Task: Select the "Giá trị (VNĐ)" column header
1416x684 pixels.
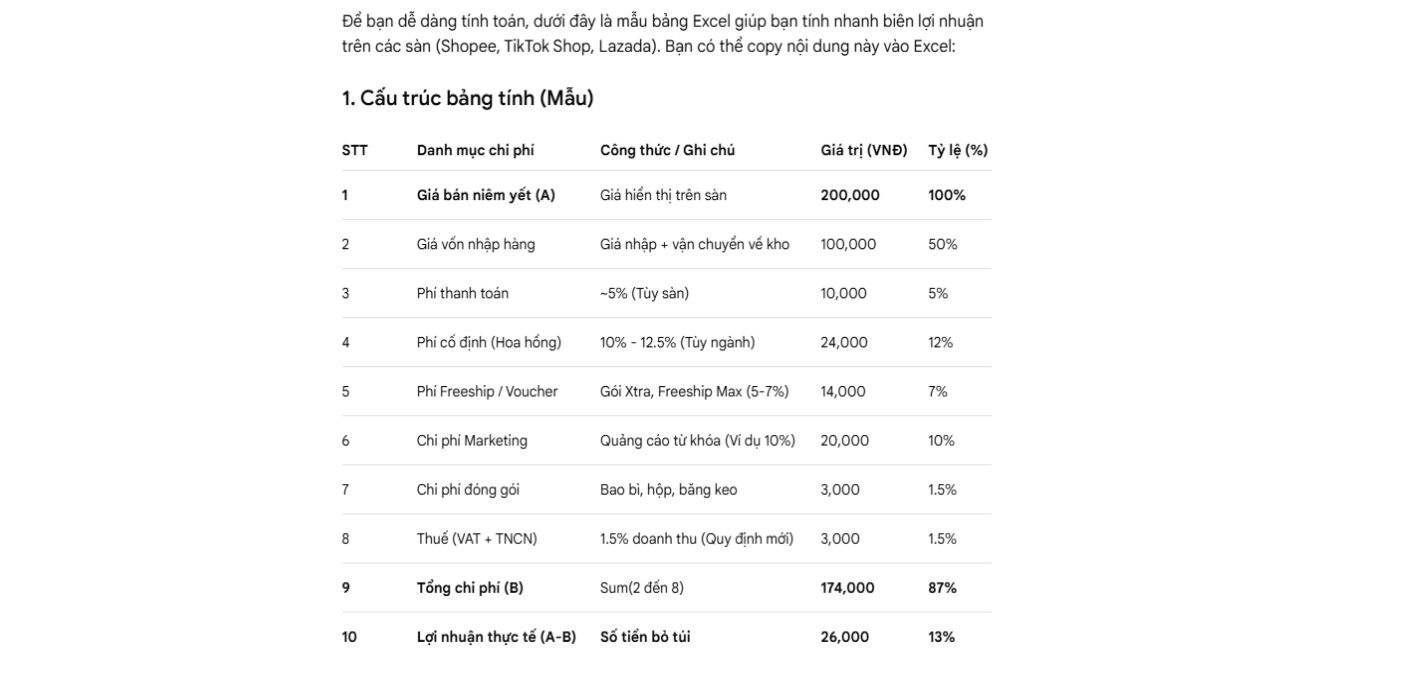Action: point(864,150)
